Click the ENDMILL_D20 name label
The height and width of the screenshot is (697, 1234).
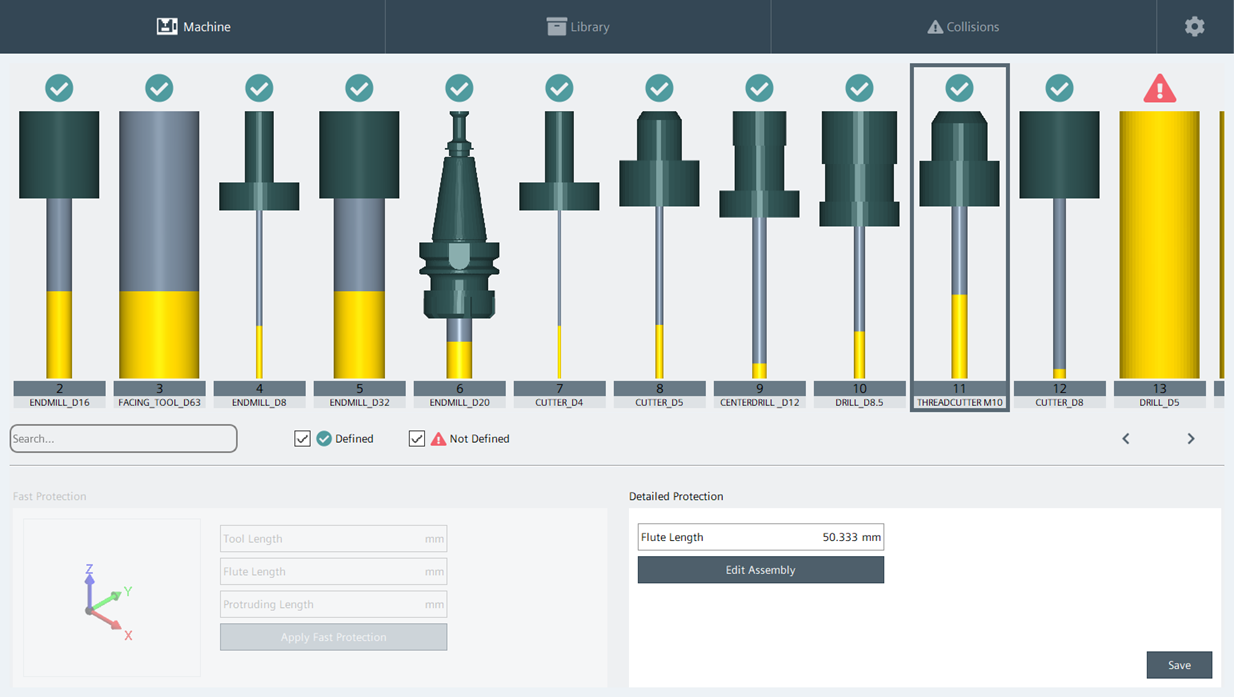(x=459, y=402)
